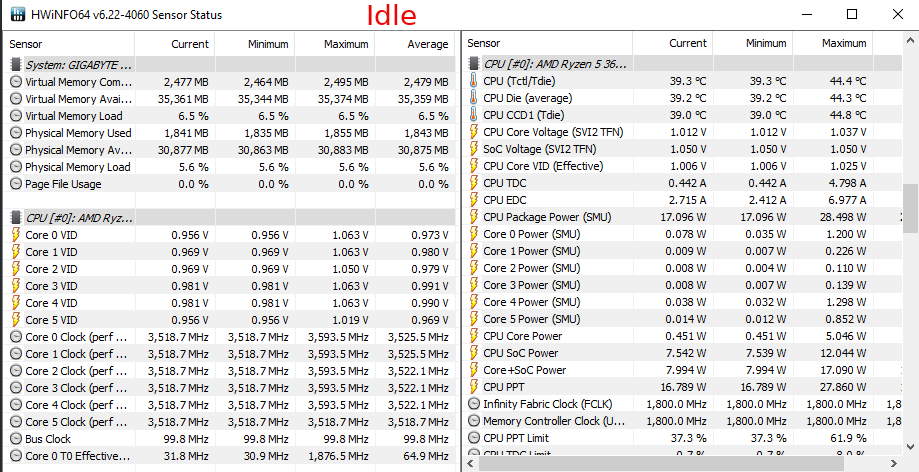Image resolution: width=919 pixels, height=472 pixels.
Task: Click the scrollbar up arrow
Action: coord(910,40)
